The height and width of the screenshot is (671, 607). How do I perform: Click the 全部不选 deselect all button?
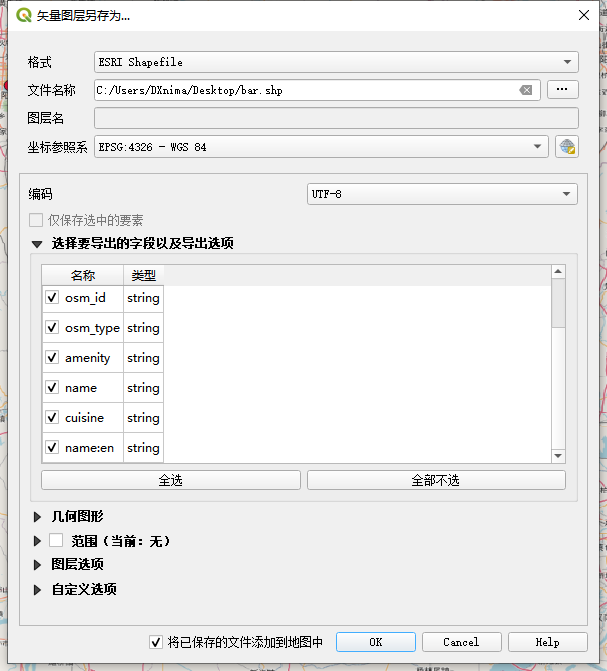[436, 480]
